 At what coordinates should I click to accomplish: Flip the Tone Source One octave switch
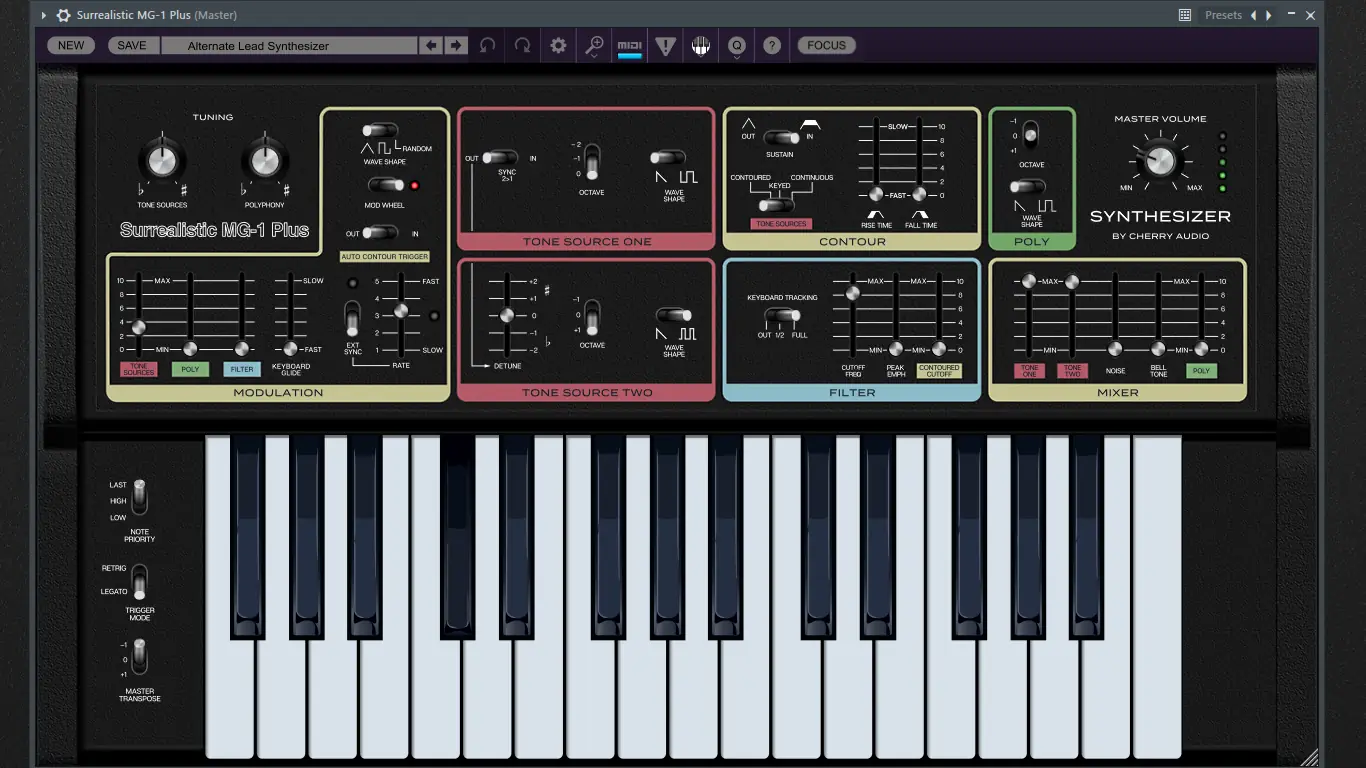tap(592, 162)
